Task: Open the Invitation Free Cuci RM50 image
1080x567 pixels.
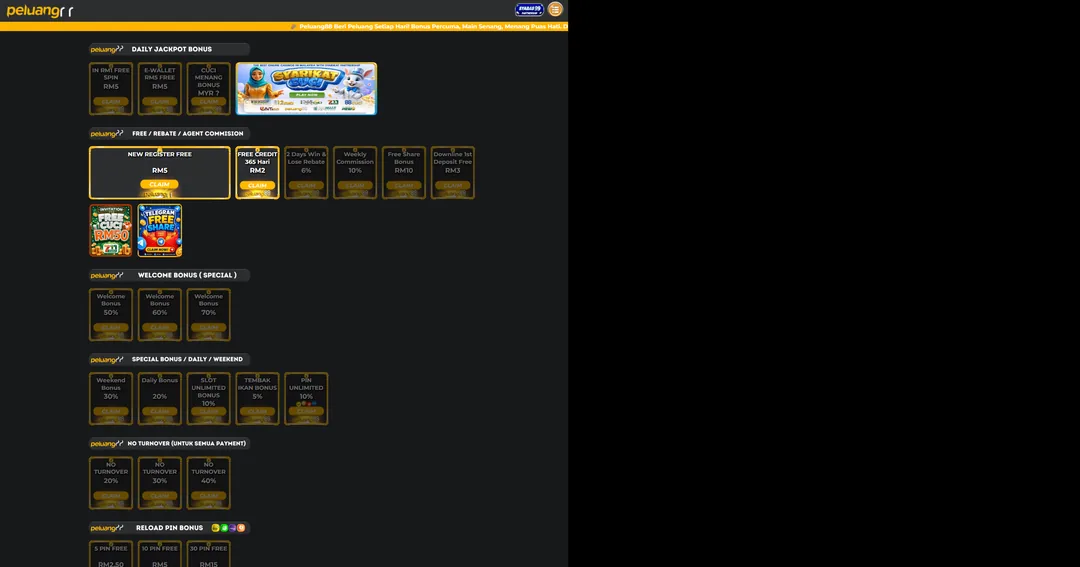Action: click(111, 230)
